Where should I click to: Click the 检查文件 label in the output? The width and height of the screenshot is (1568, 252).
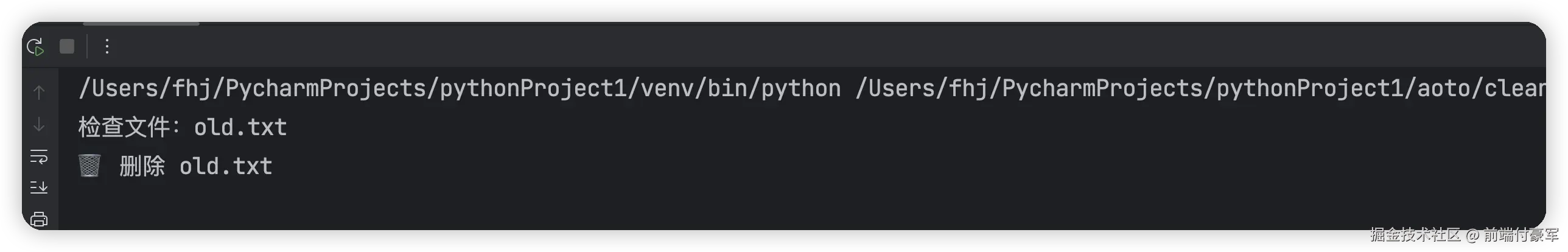(x=124, y=127)
